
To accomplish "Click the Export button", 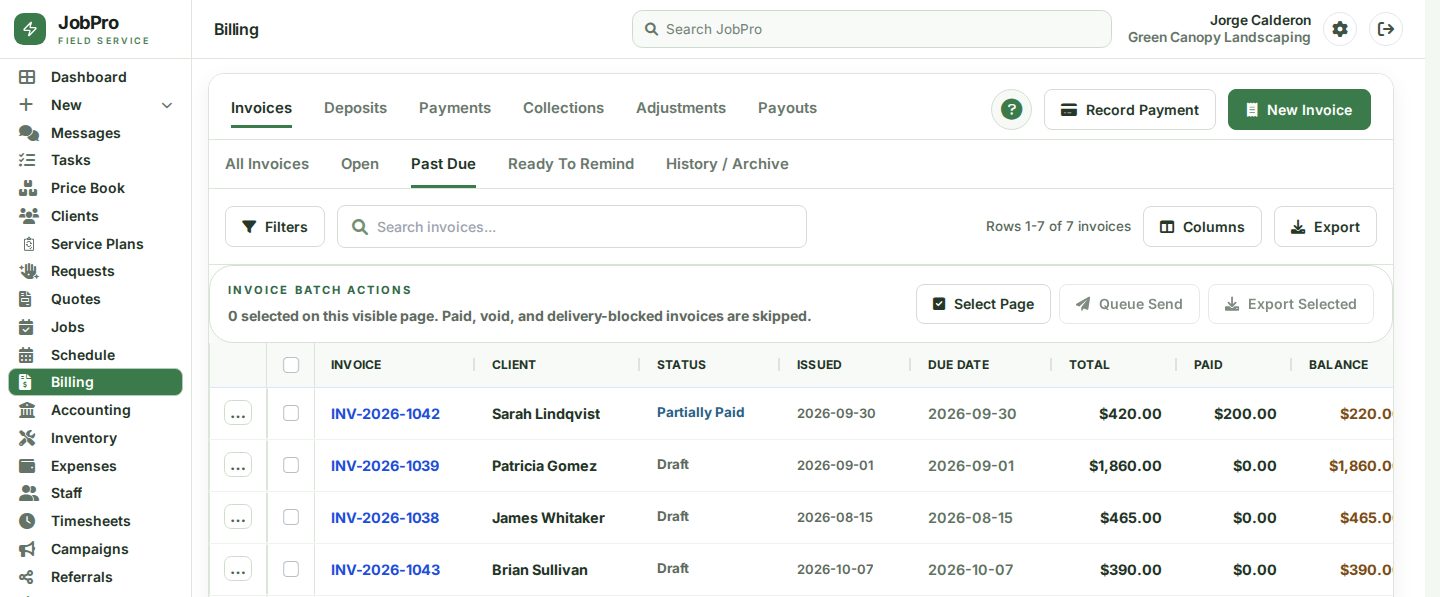I will [x=1325, y=227].
